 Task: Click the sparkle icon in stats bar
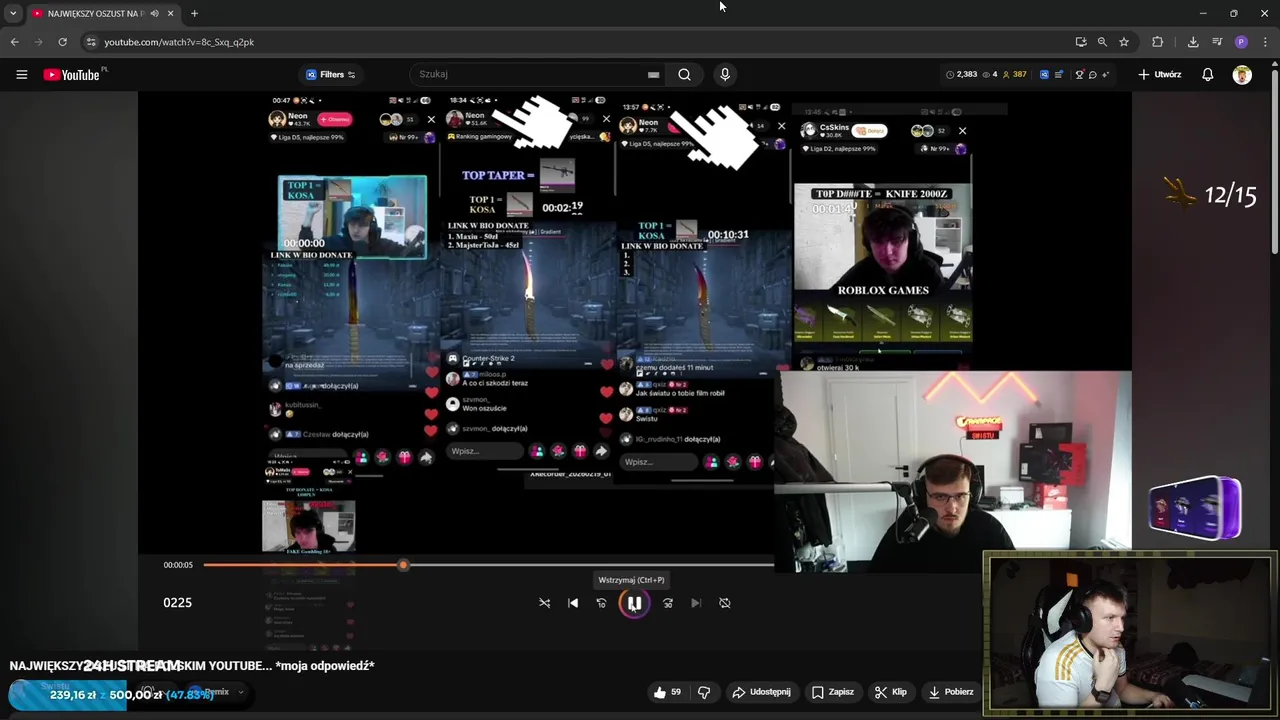click(1108, 74)
